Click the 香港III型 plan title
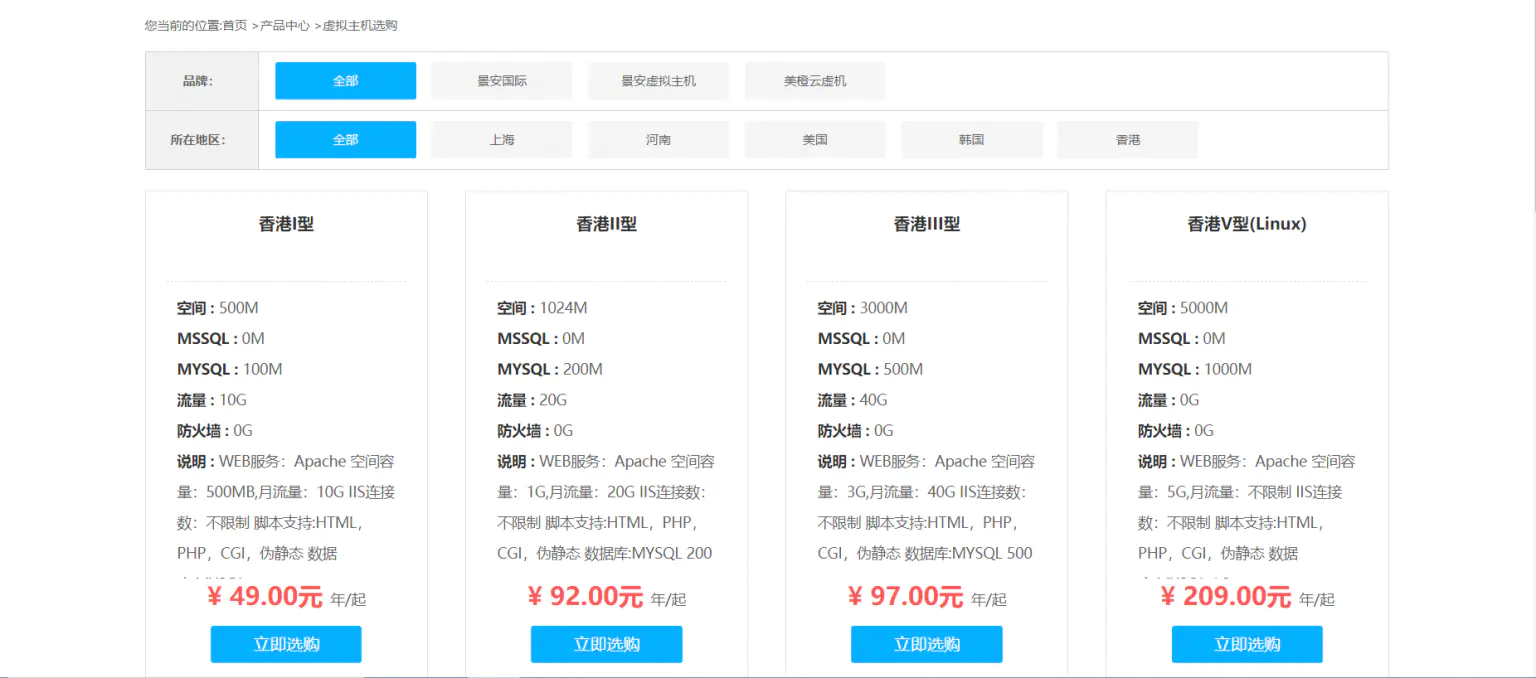This screenshot has height=678, width=1536. pos(927,224)
